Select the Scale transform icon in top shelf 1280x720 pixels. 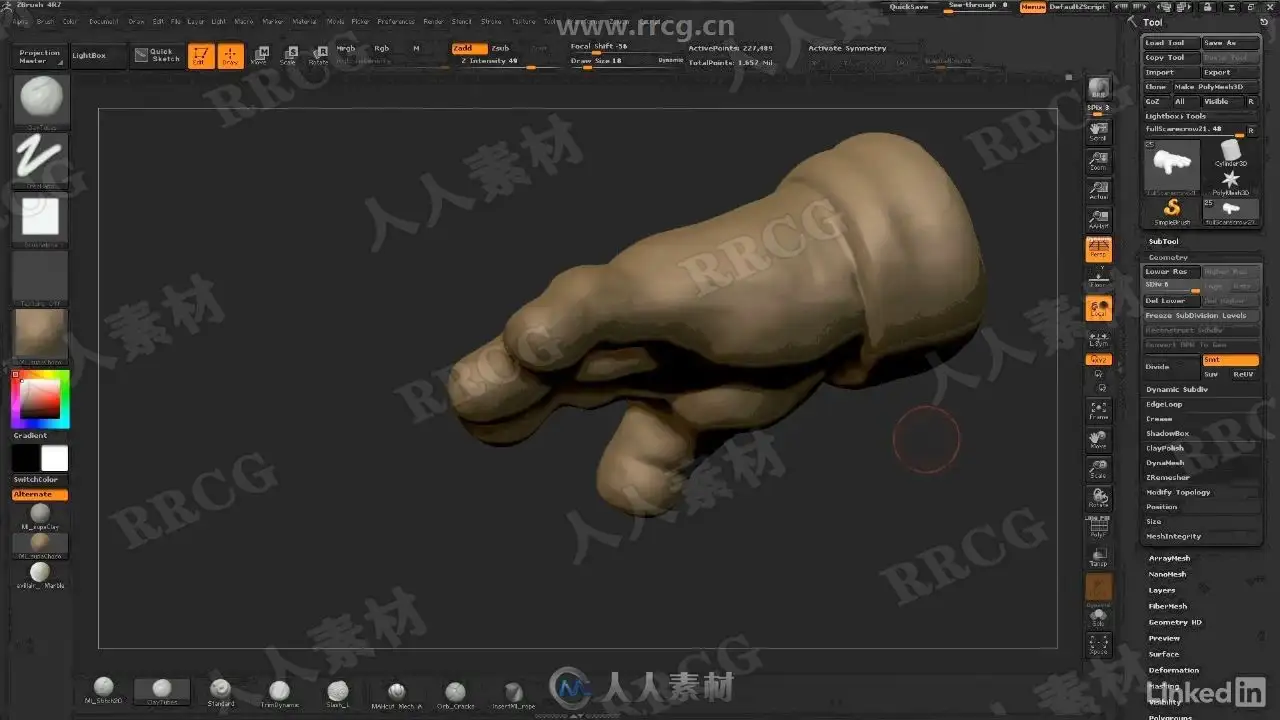(x=288, y=56)
